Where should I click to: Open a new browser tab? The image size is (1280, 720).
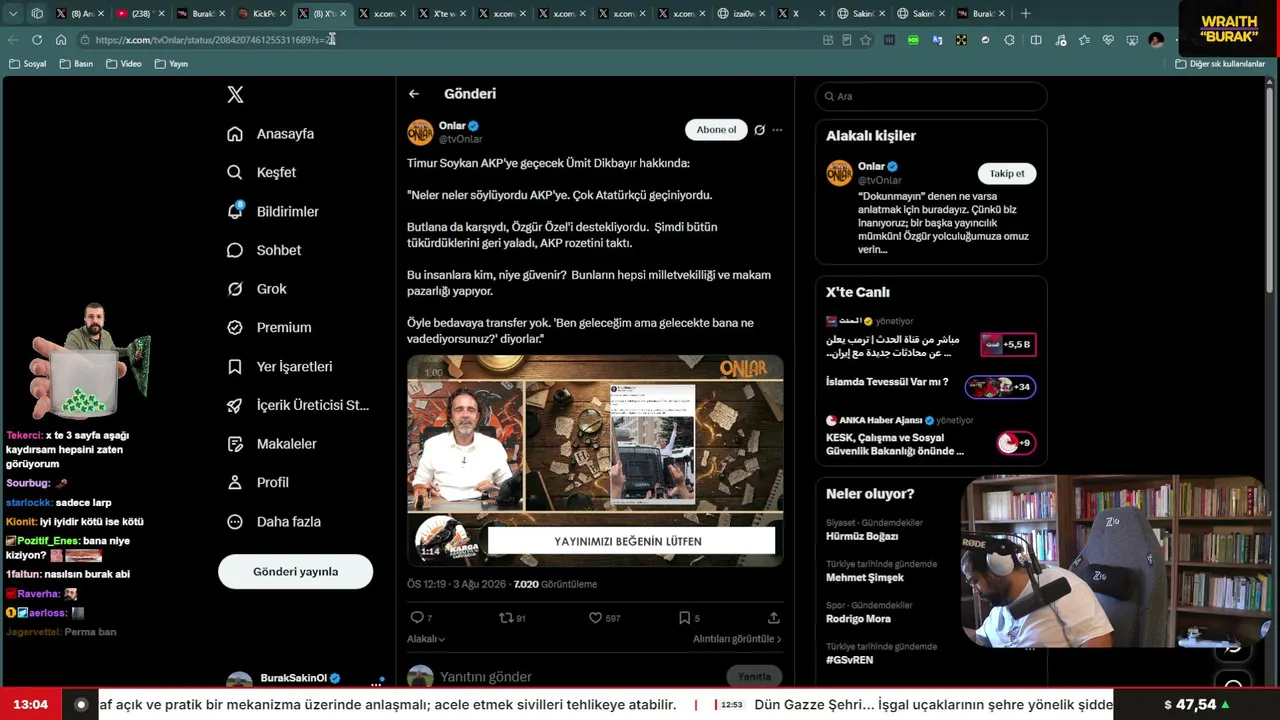pyautogui.click(x=1025, y=14)
